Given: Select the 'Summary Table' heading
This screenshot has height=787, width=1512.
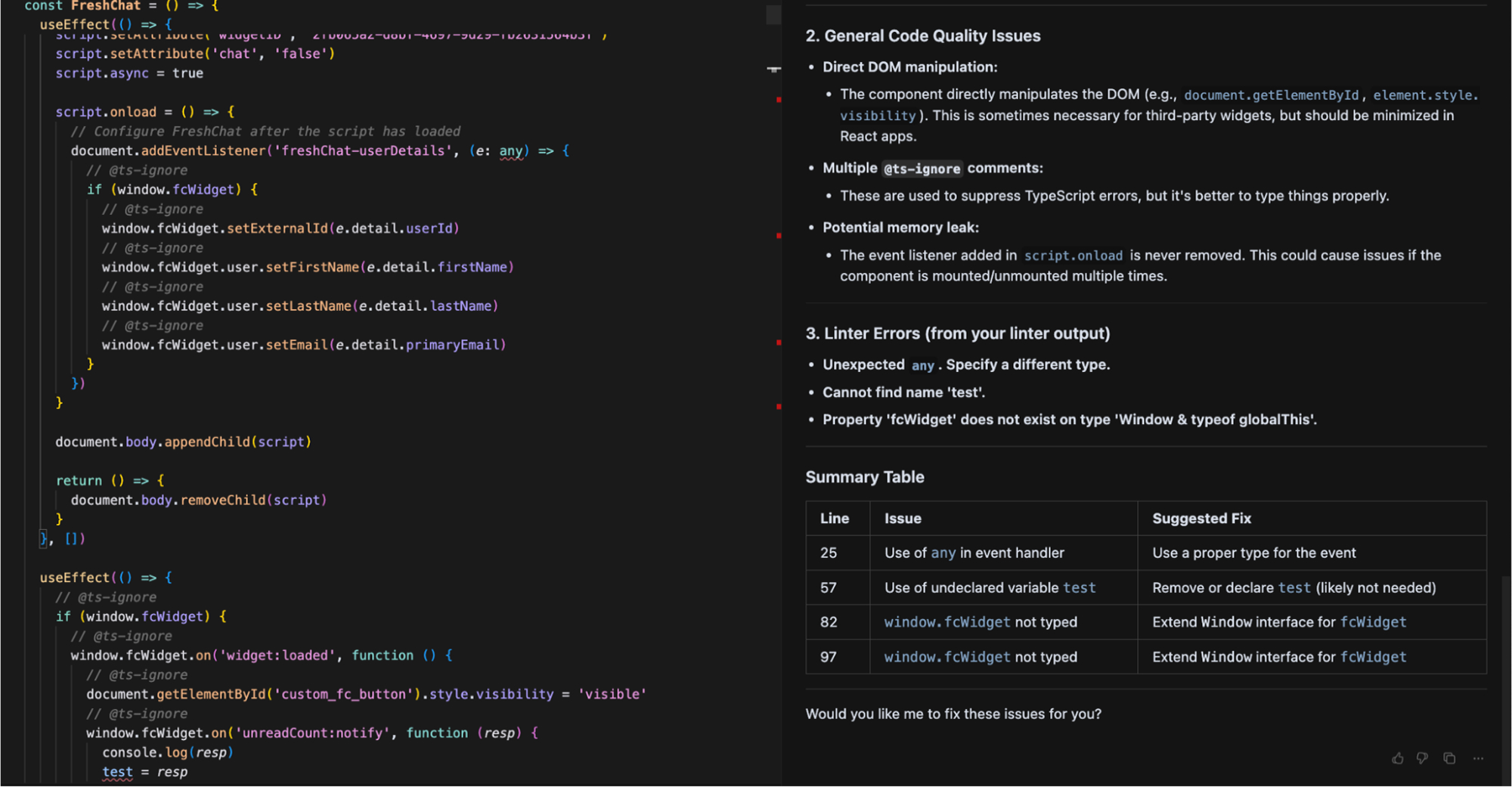Looking at the screenshot, I should coord(865,477).
